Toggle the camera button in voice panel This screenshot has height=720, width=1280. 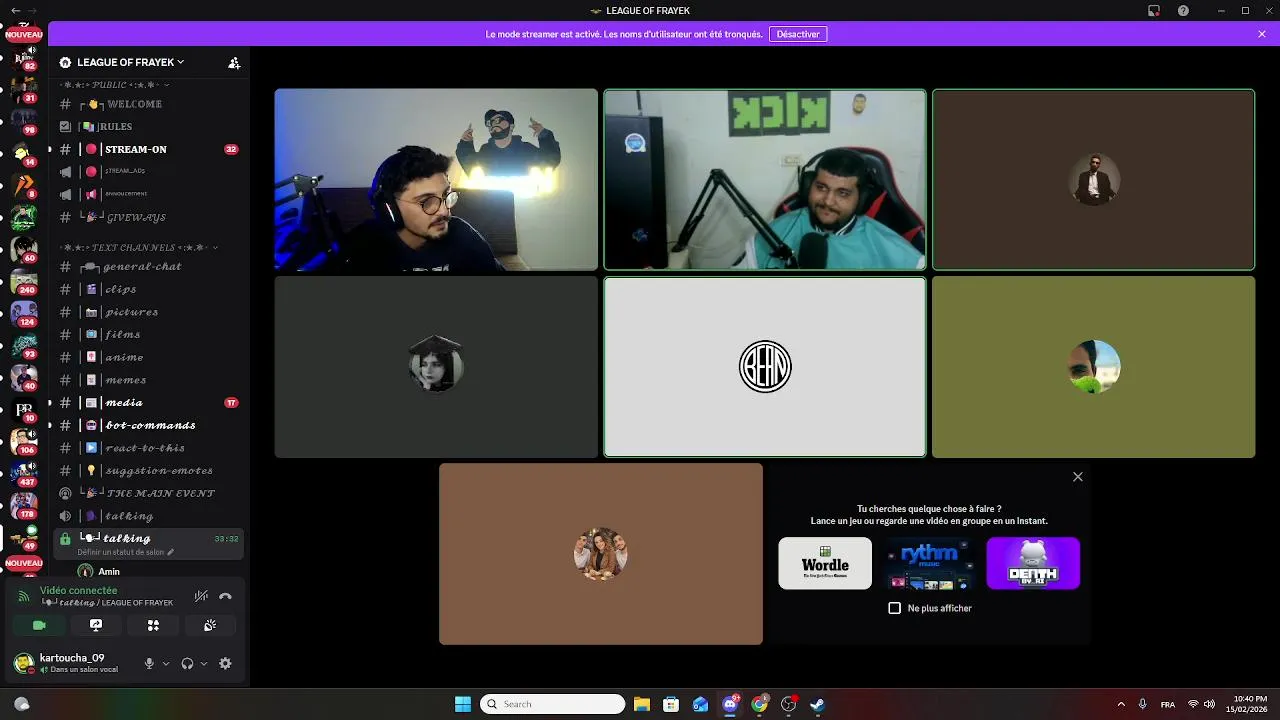click(39, 625)
